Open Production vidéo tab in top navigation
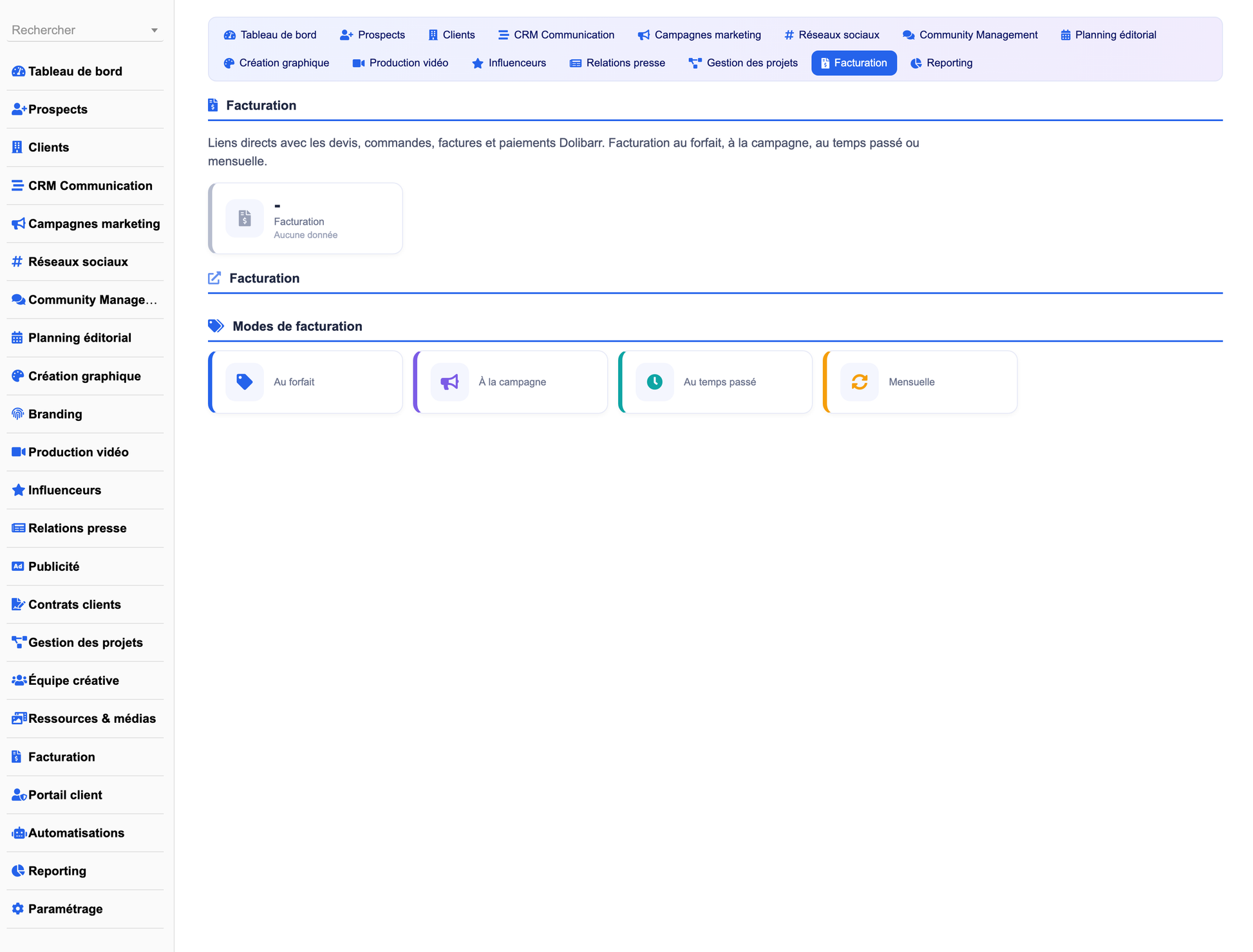The image size is (1253, 952). [400, 63]
